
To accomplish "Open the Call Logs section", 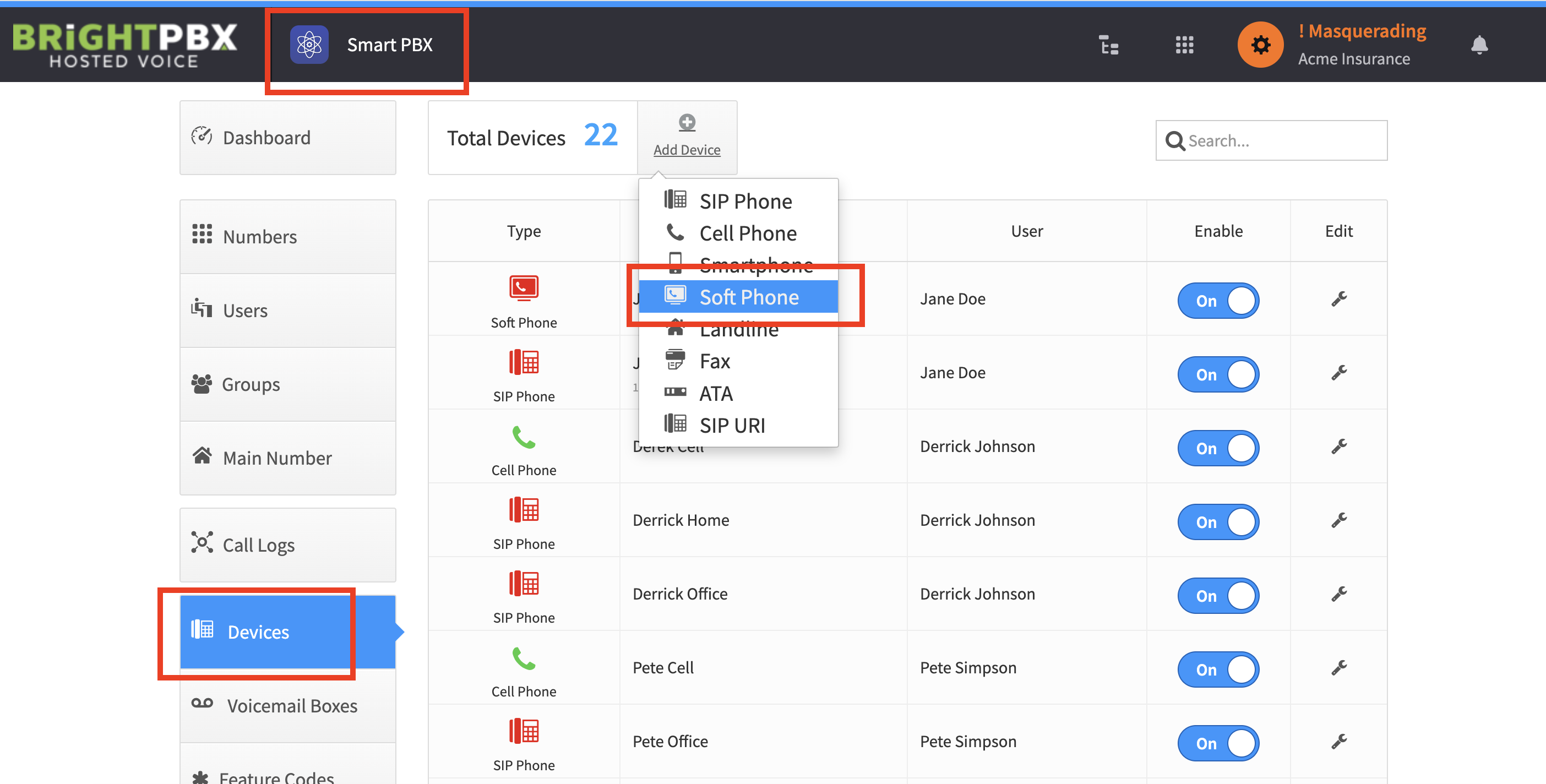I will (x=287, y=545).
